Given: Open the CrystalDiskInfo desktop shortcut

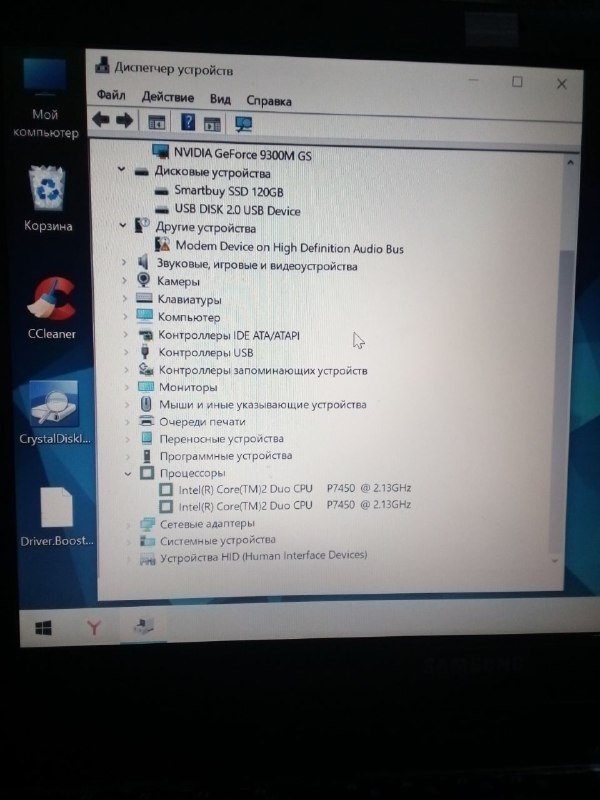Looking at the screenshot, I should pyautogui.click(x=55, y=413).
